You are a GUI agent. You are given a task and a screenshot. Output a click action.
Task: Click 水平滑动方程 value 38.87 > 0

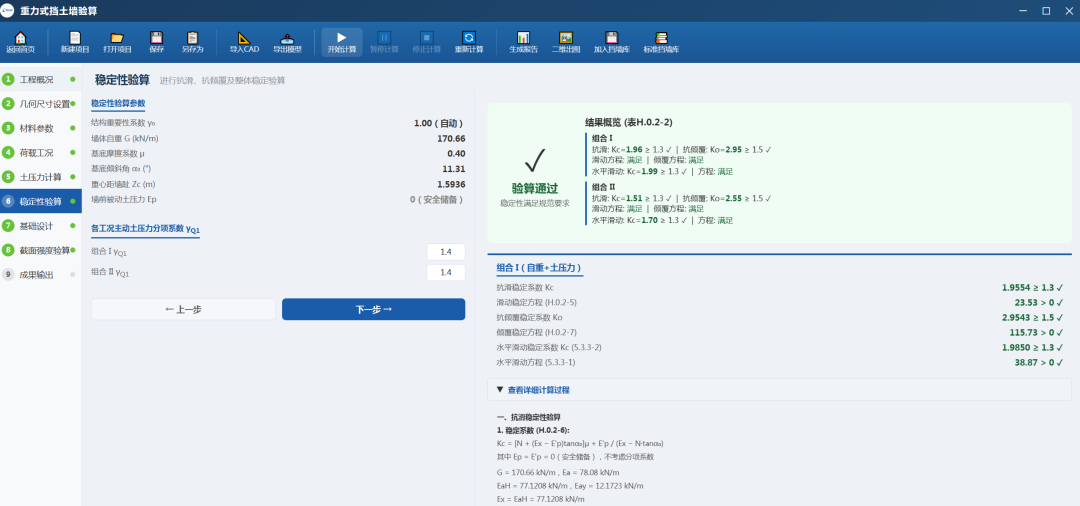pos(1039,362)
